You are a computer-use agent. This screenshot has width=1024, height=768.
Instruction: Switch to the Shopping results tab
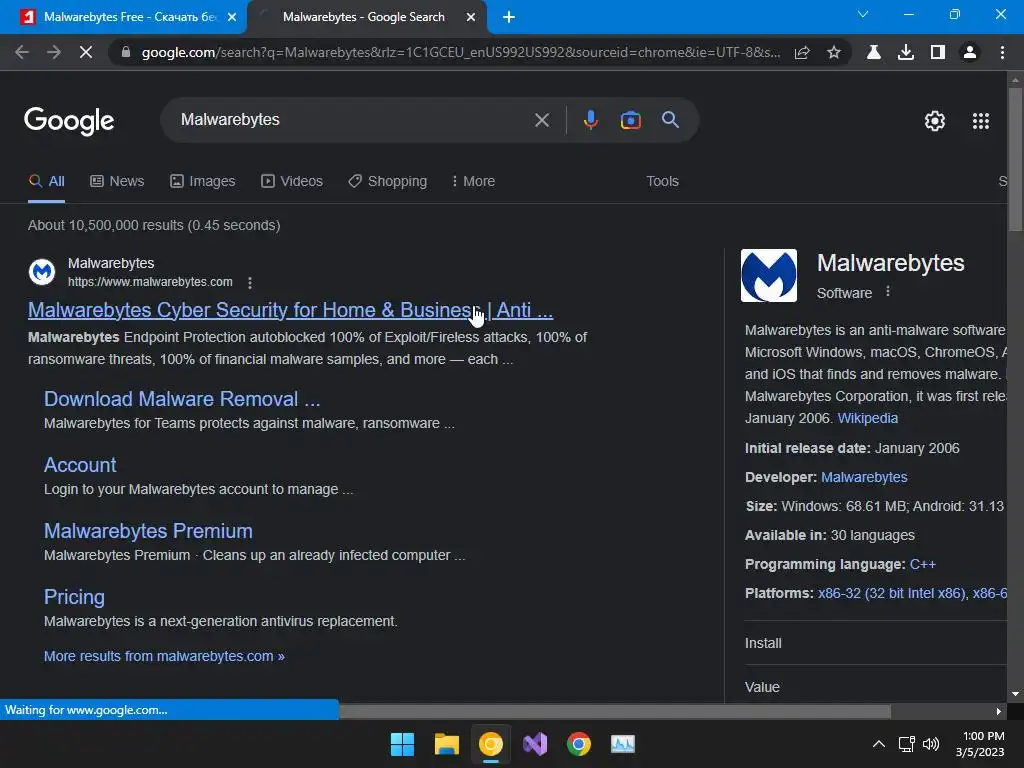387,181
